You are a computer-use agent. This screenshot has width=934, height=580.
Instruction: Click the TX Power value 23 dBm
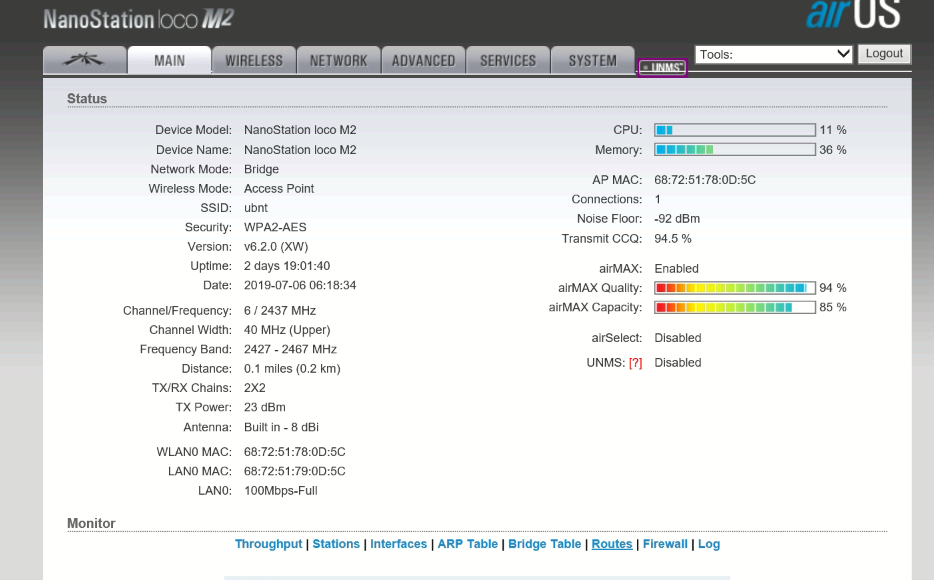[x=264, y=407]
